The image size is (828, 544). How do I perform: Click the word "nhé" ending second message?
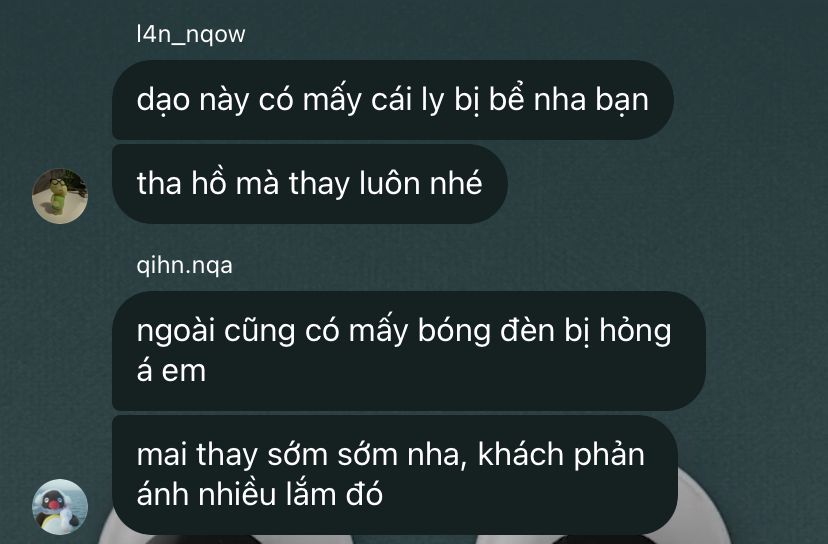pyautogui.click(x=456, y=183)
